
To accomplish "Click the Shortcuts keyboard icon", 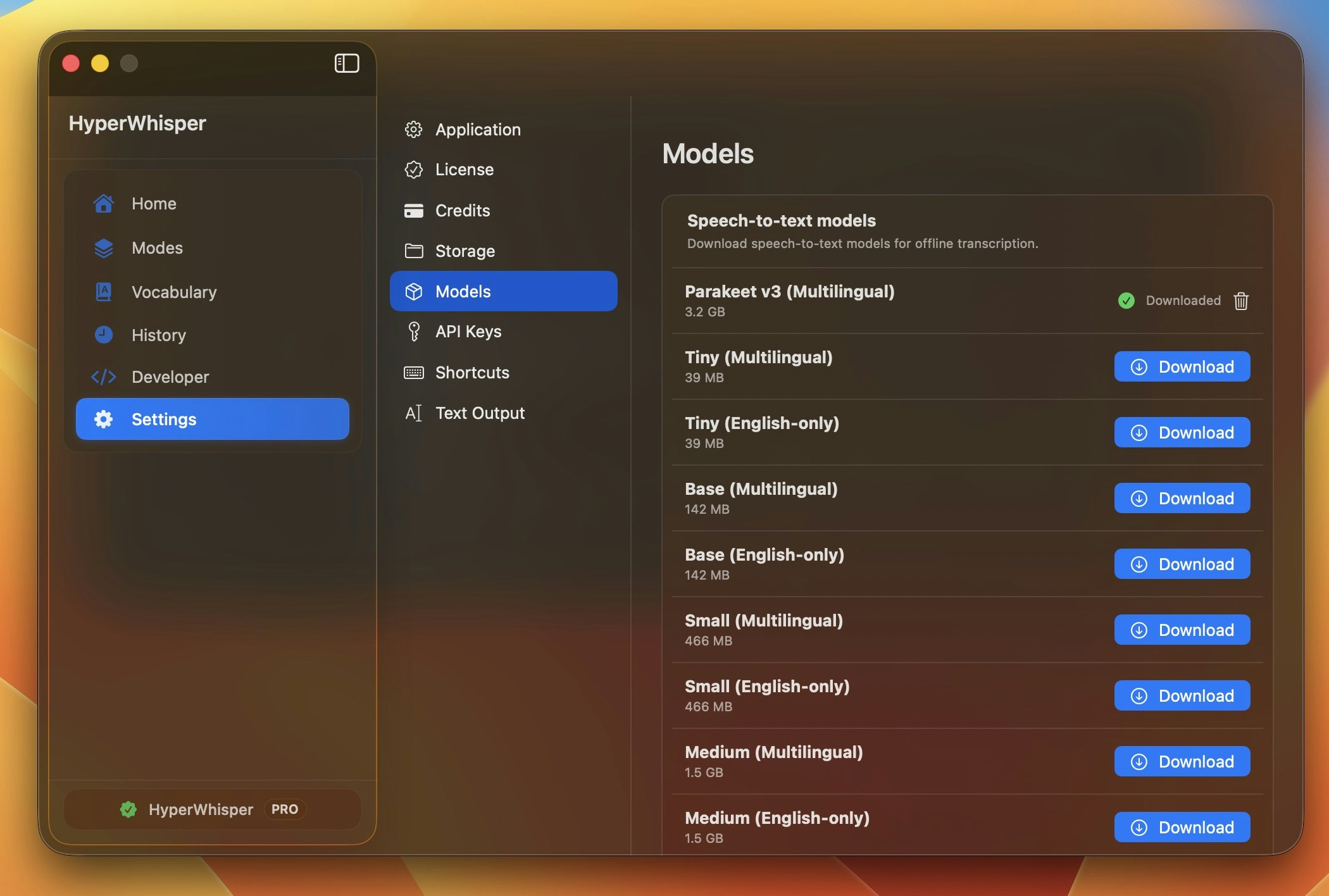I will click(x=414, y=373).
